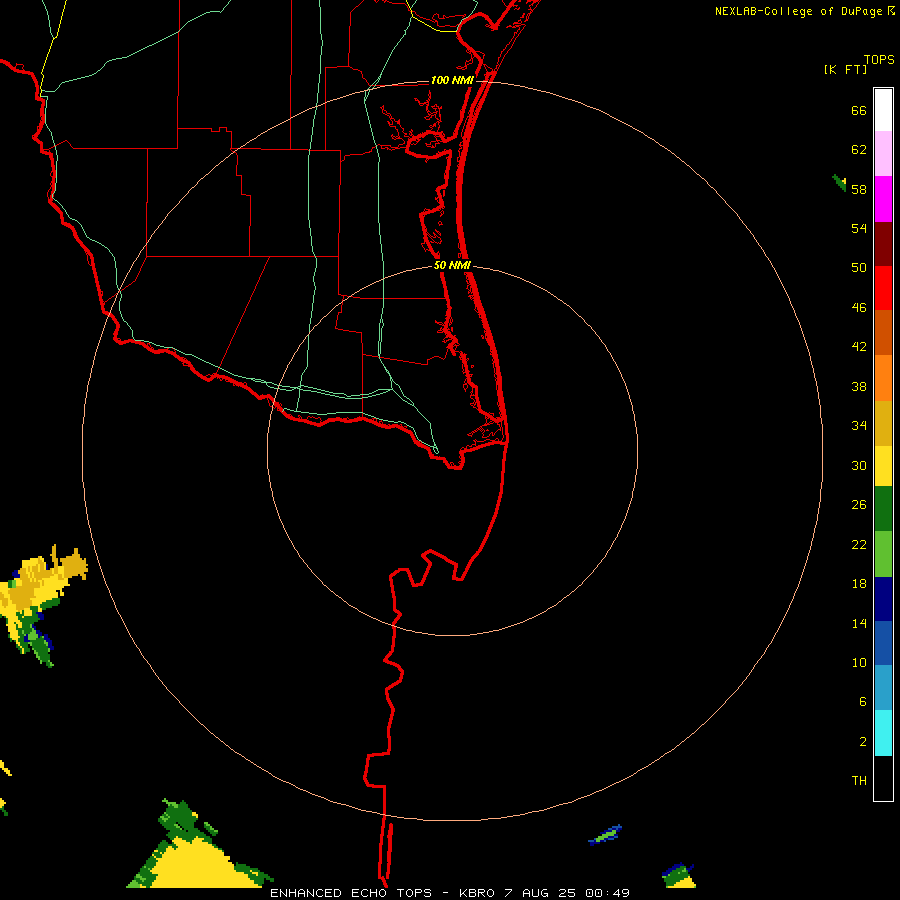Click the 6 legend value
Image resolution: width=900 pixels, height=900 pixels.
coord(863,702)
